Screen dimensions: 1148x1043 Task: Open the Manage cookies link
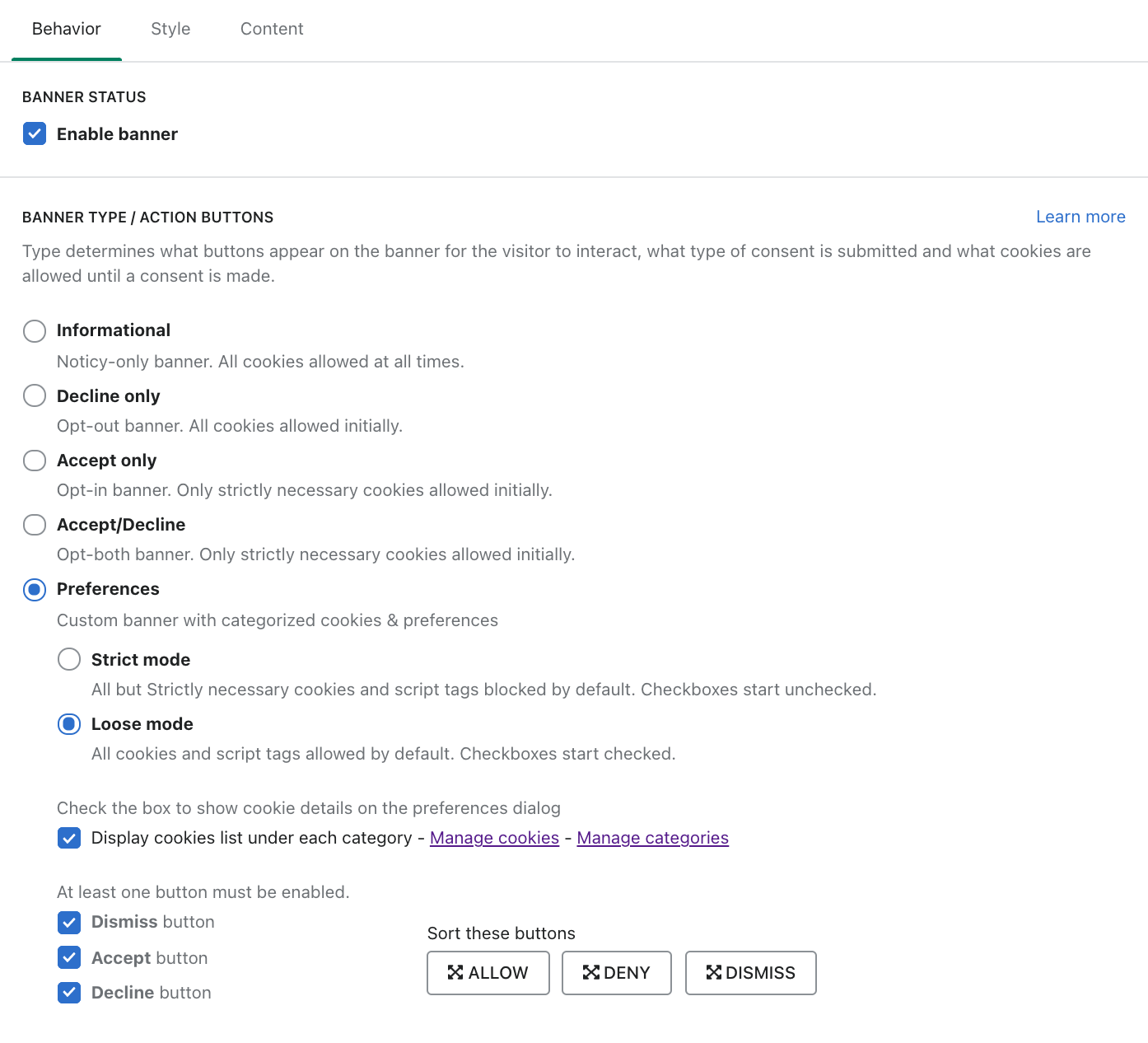pos(494,838)
